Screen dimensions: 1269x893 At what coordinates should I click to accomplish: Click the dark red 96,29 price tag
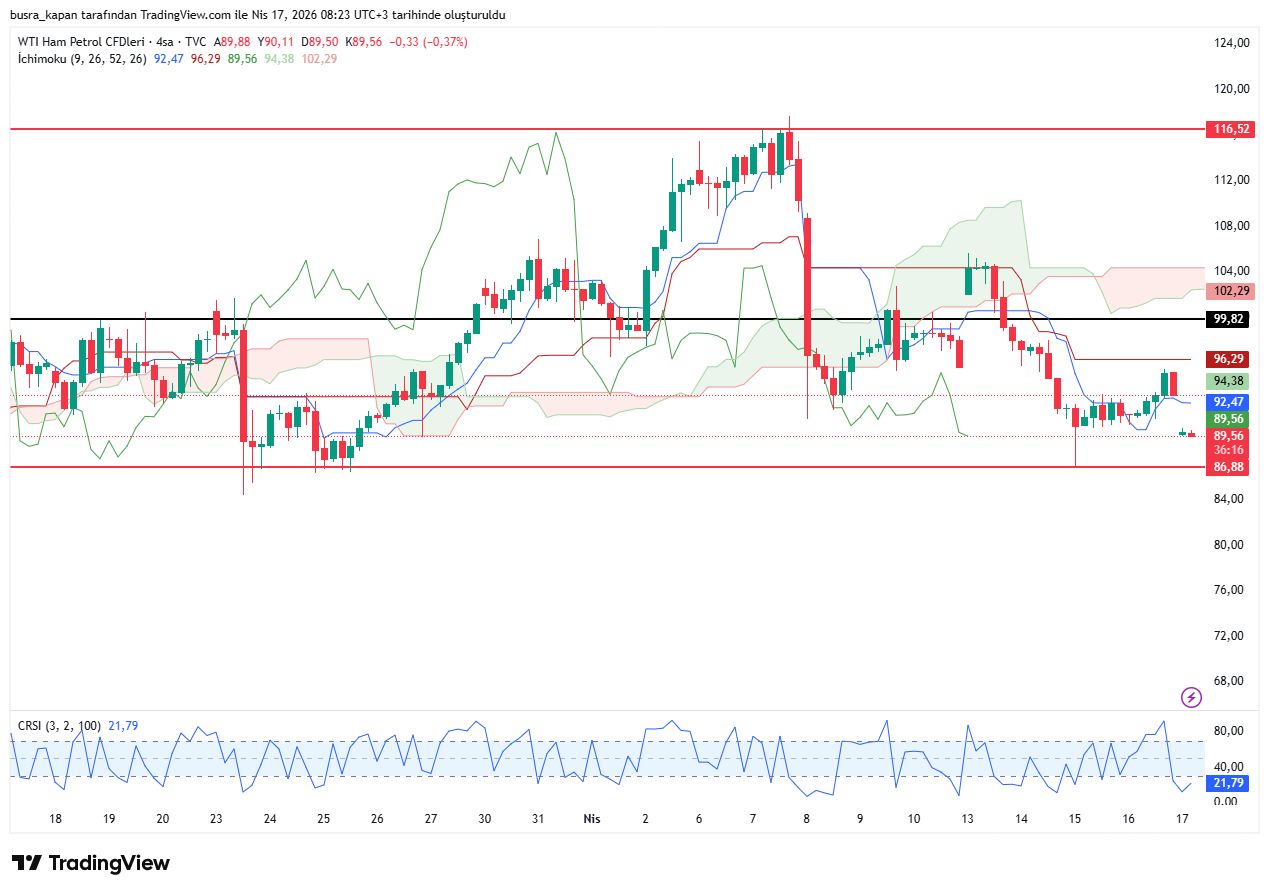1229,359
